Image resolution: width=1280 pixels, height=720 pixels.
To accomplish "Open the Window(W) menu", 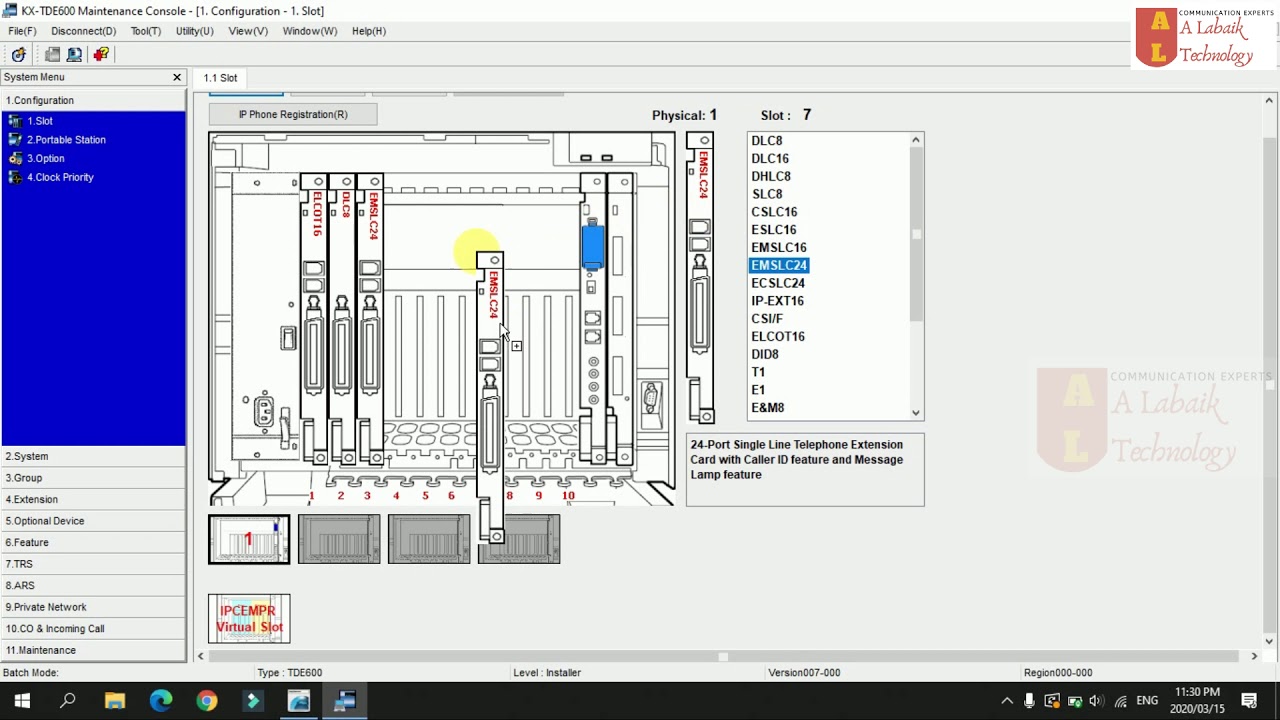I will (x=309, y=31).
